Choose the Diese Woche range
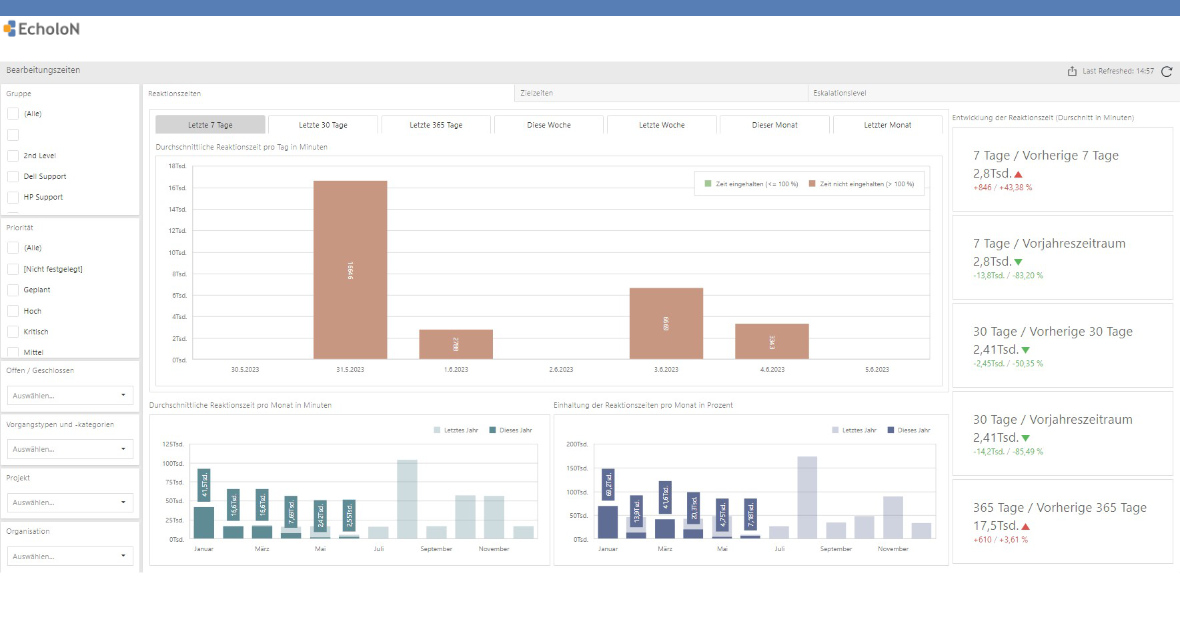Image resolution: width=1180 pixels, height=634 pixels. pyautogui.click(x=549, y=125)
